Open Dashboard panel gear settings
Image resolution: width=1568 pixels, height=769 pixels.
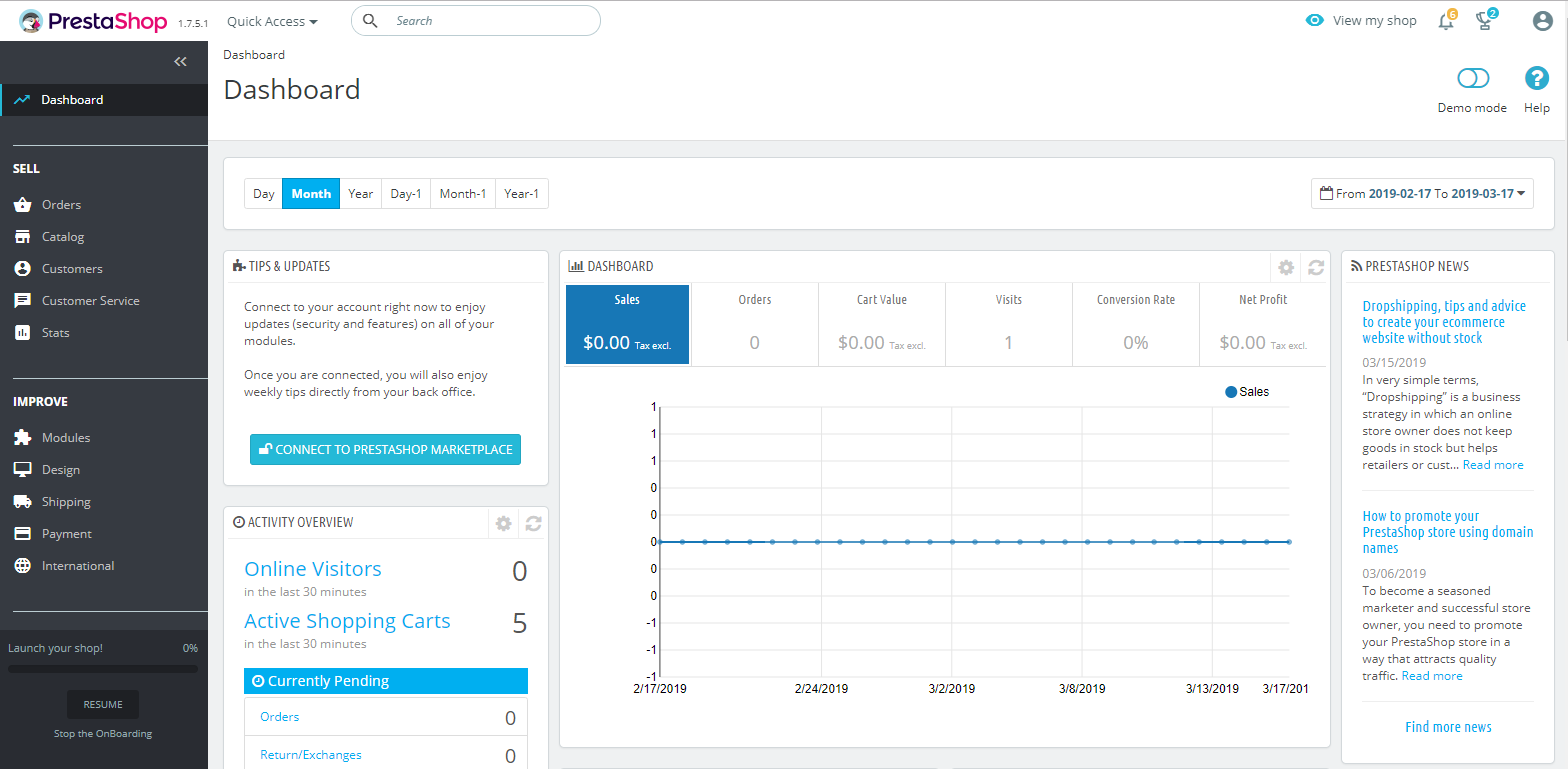pyautogui.click(x=1286, y=267)
